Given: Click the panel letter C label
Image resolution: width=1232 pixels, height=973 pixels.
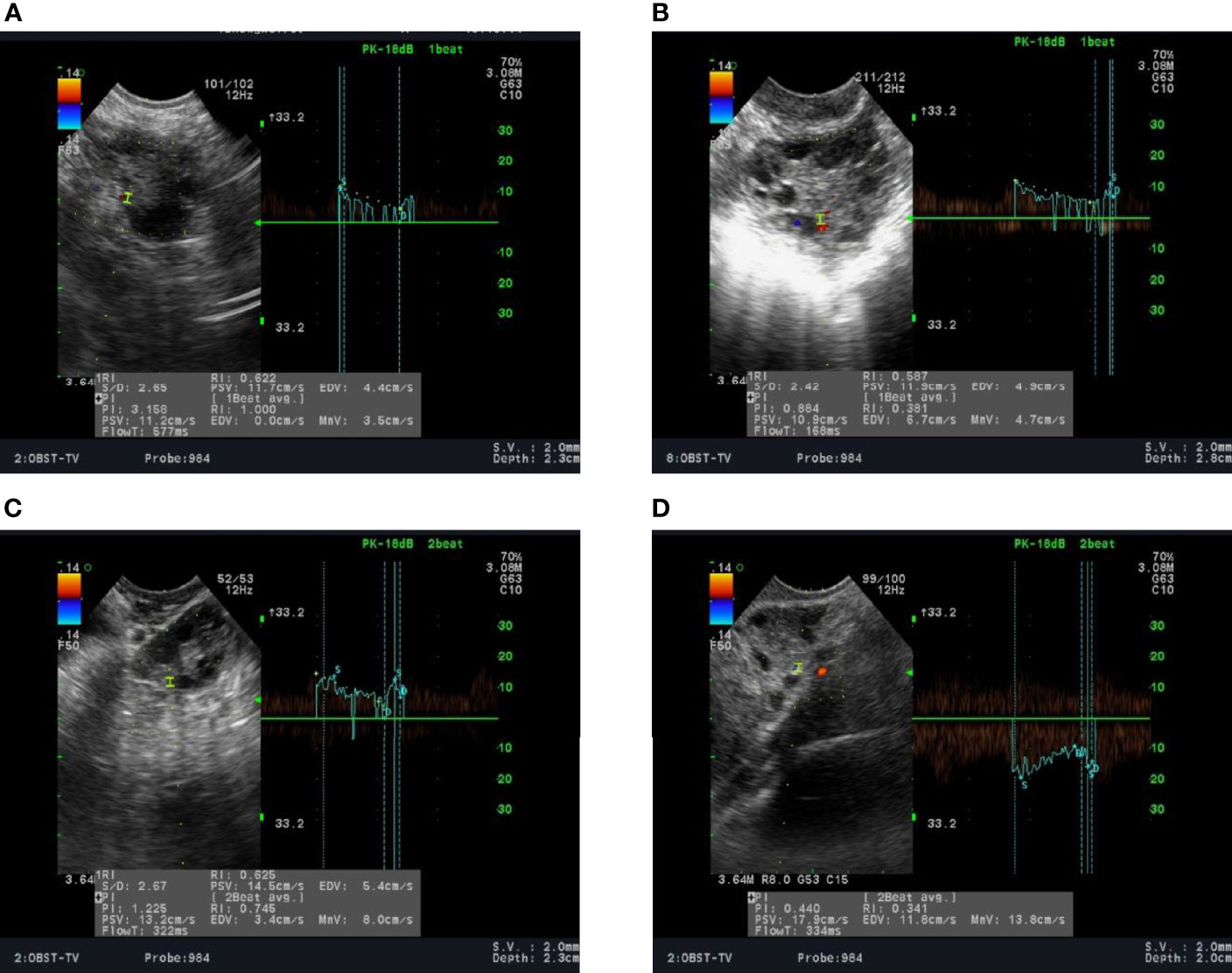Looking at the screenshot, I should point(12,508).
